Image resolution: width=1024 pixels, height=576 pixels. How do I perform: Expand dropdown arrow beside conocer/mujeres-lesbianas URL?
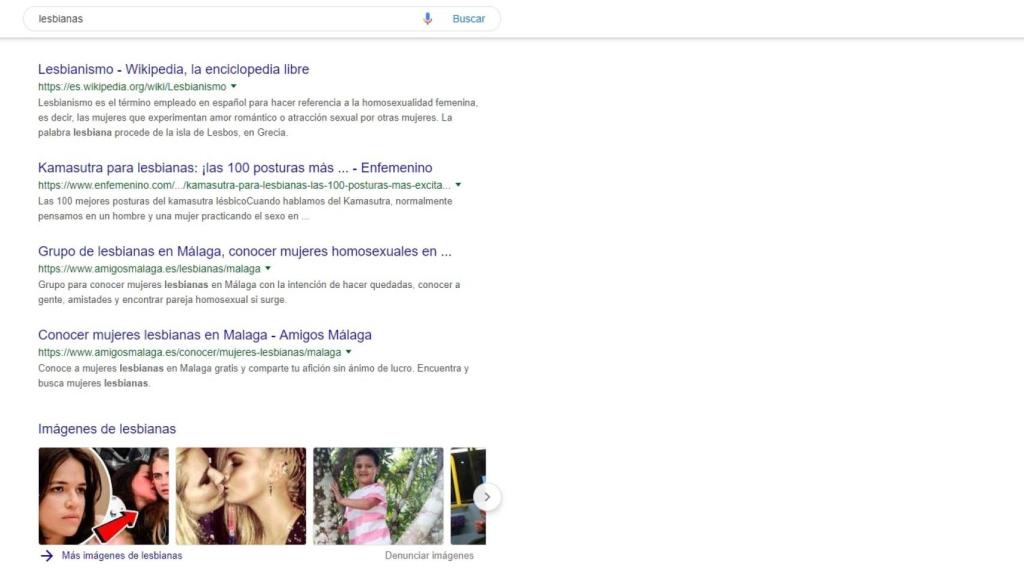tap(348, 352)
